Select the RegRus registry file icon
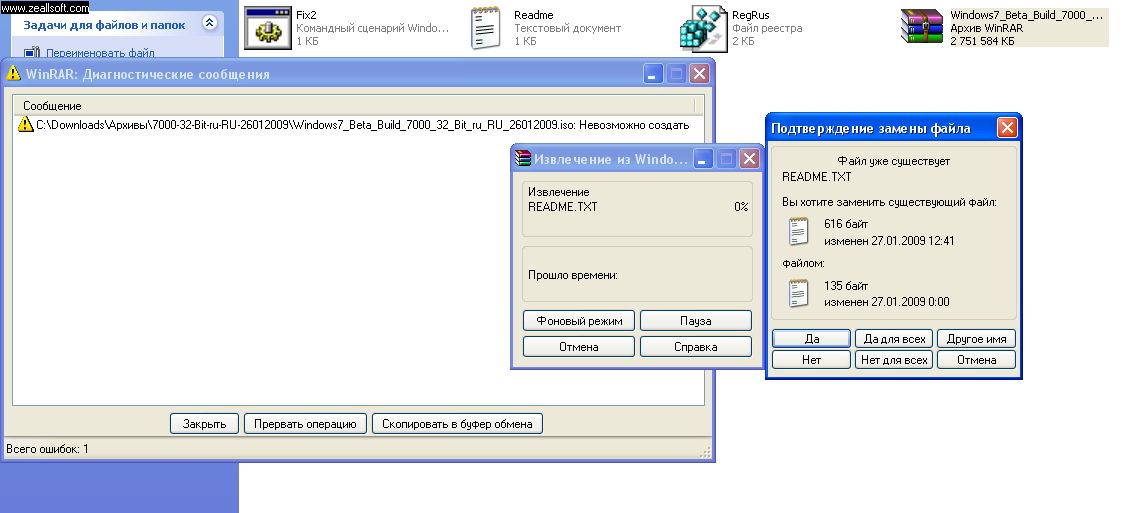The image size is (1135, 513). point(702,27)
